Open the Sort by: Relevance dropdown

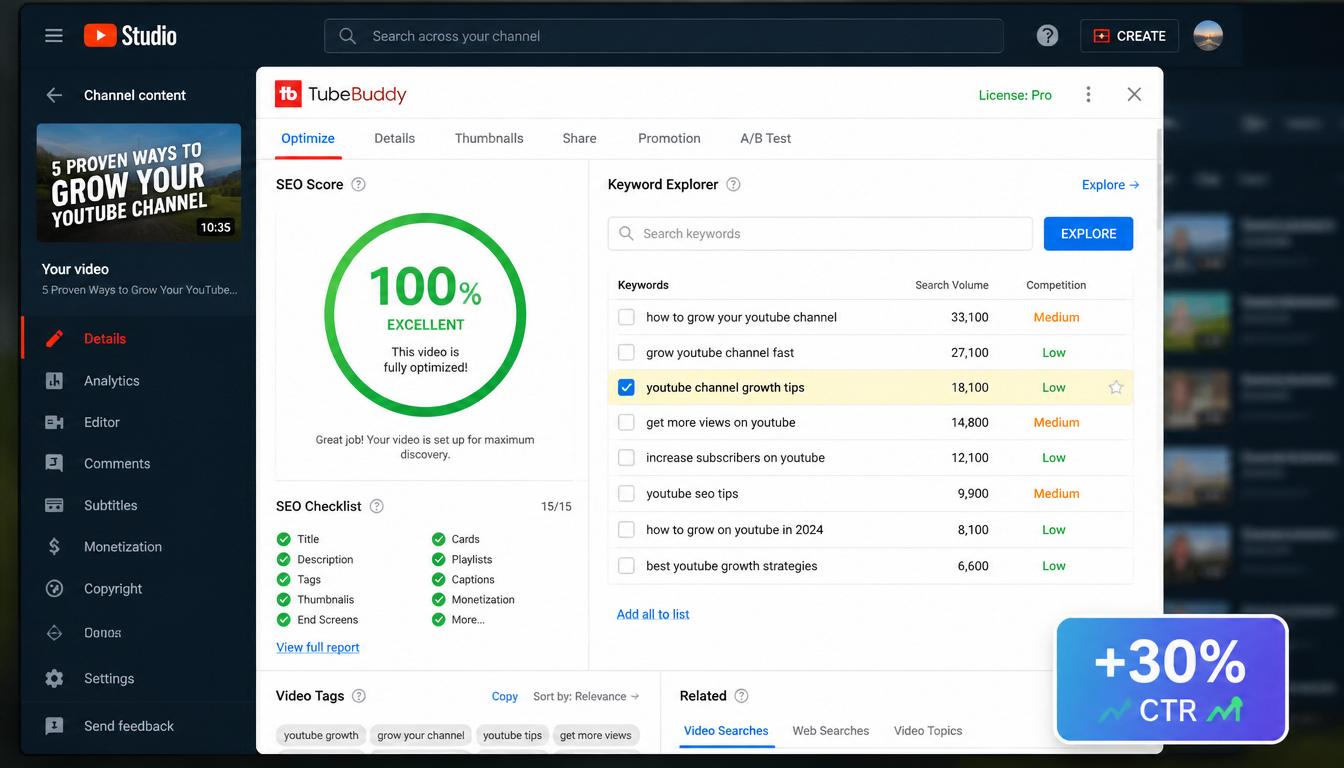click(586, 696)
